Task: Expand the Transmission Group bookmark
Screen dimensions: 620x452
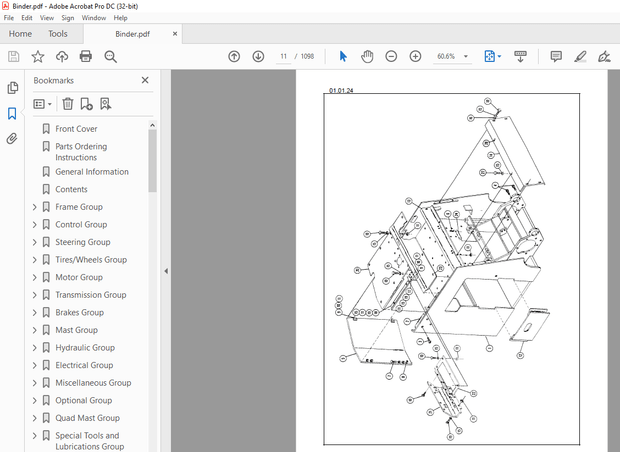Action: click(x=35, y=295)
